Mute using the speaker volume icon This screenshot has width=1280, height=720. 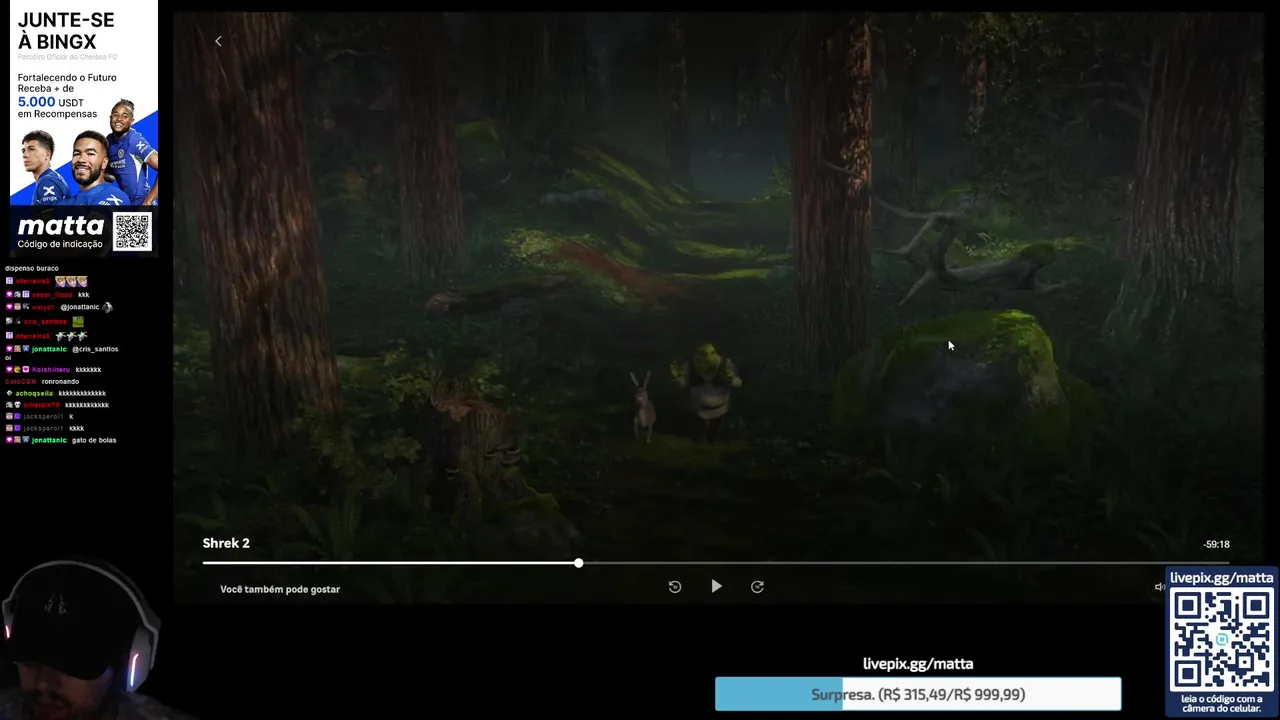coord(1160,587)
